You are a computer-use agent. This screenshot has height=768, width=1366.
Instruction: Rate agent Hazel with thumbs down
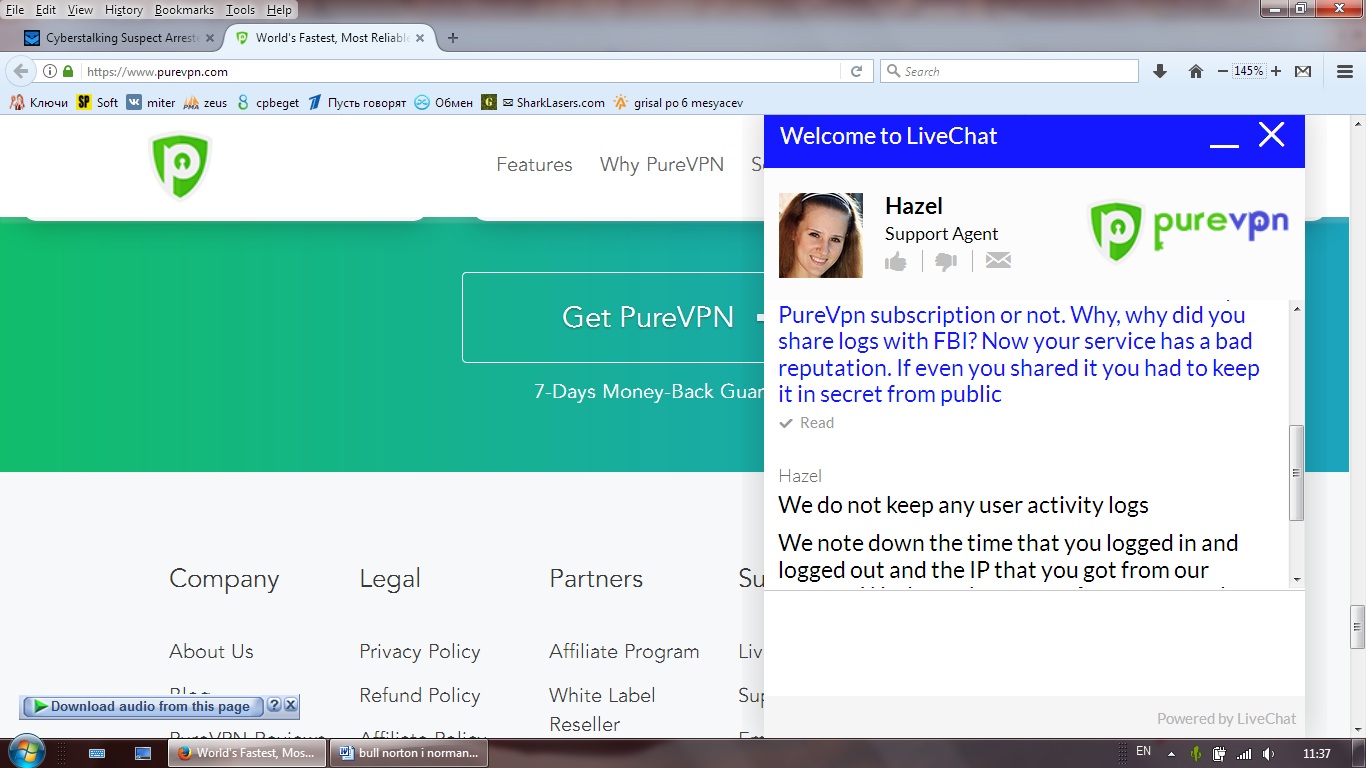coord(946,261)
